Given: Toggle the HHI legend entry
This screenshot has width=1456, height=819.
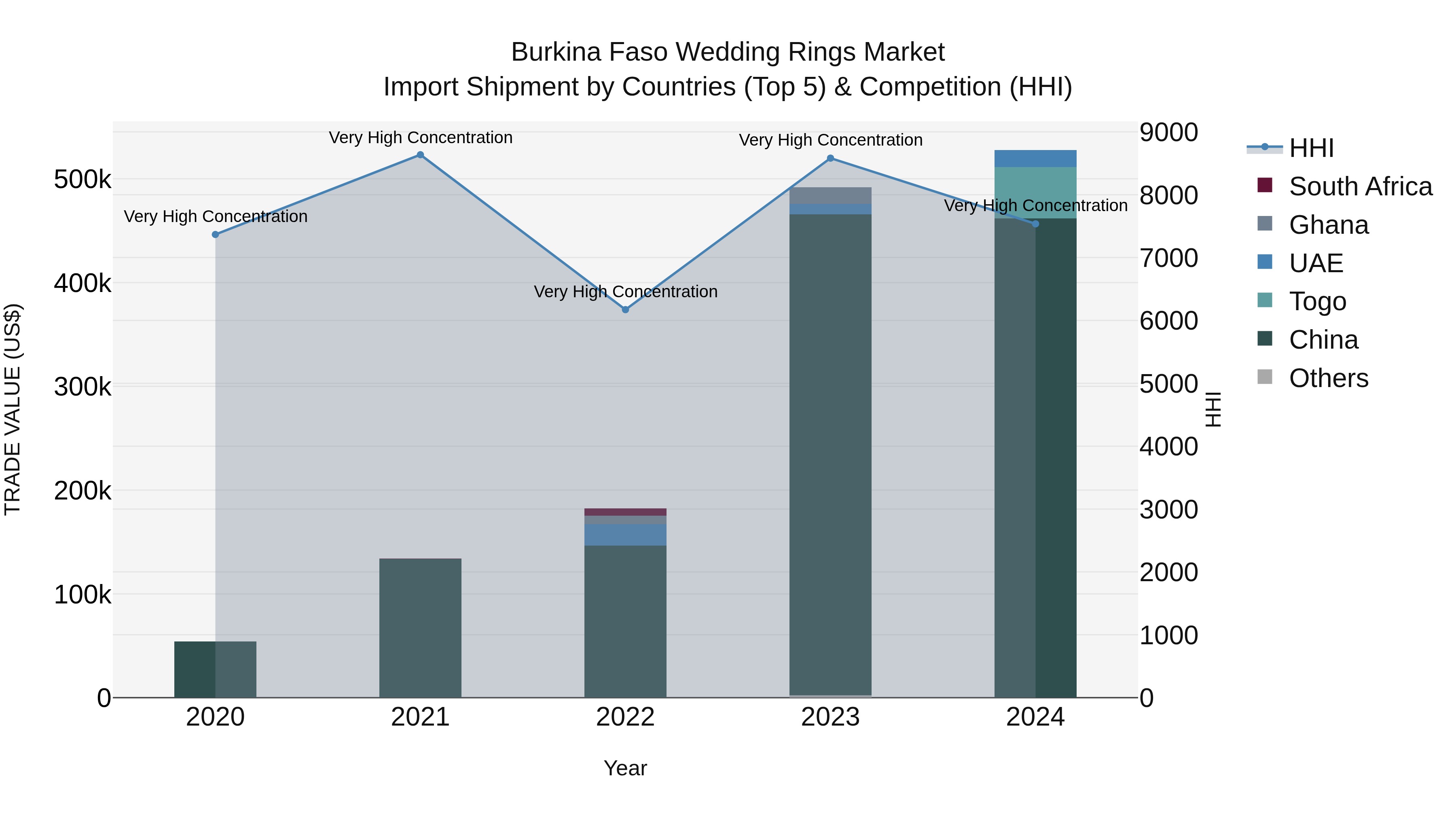Looking at the screenshot, I should click(x=1290, y=148).
